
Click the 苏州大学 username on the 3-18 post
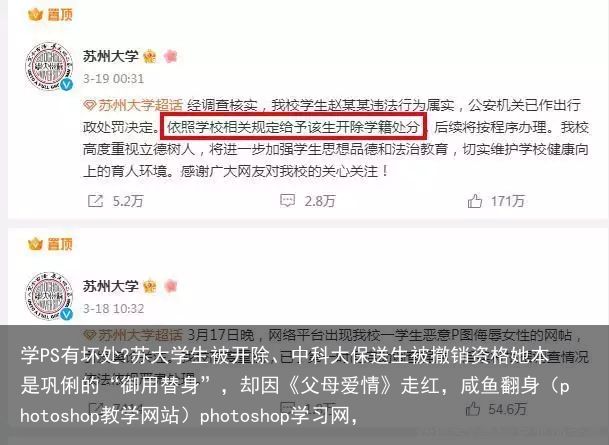point(111,286)
